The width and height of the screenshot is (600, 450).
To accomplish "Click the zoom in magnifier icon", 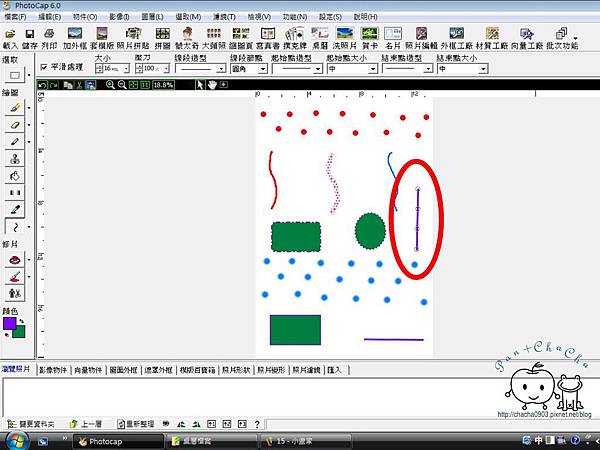I will (110, 85).
